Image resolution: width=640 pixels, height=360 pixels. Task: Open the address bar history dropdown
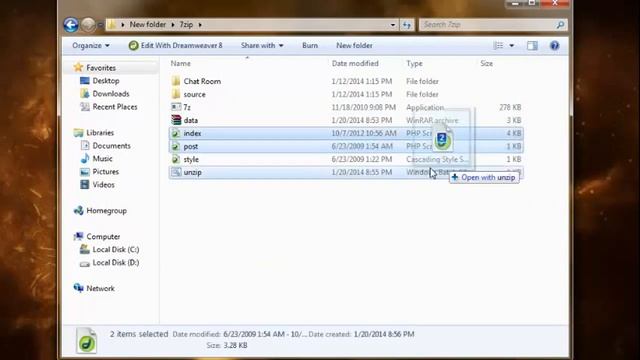[x=393, y=24]
